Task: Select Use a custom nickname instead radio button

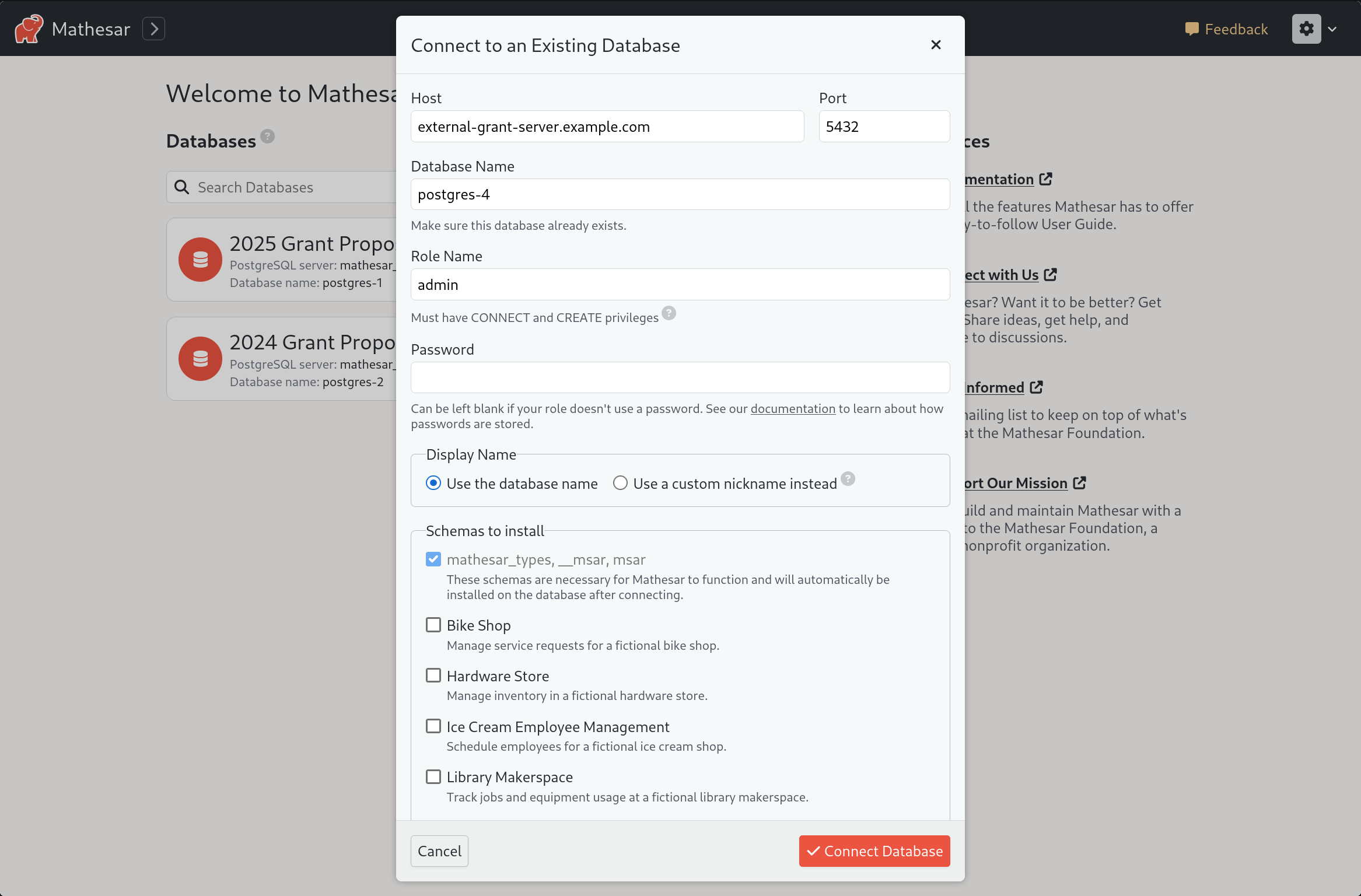Action: click(619, 483)
